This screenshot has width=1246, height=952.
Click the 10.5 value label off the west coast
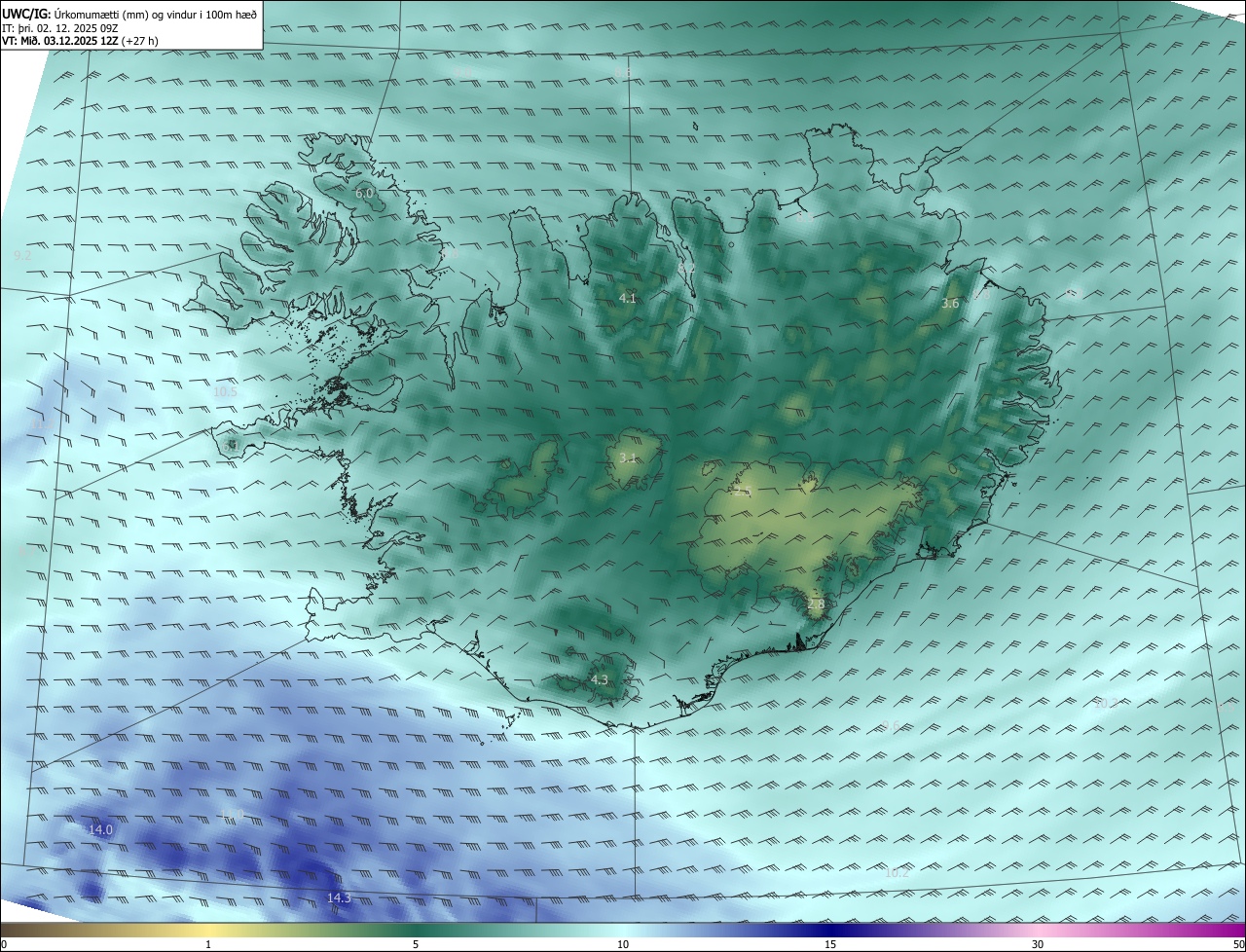[225, 392]
